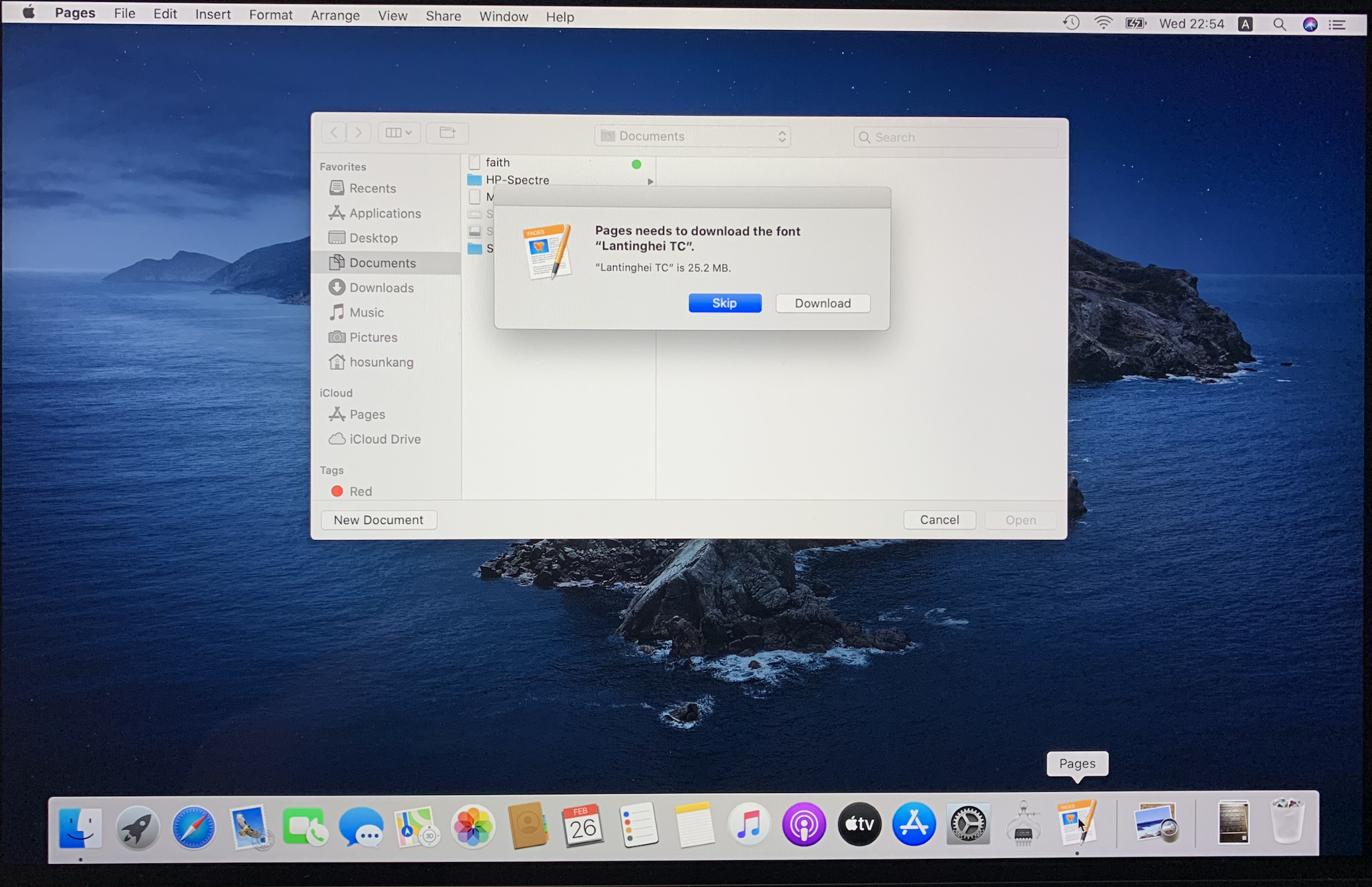Click the Spotlight search menu bar icon
Image resolution: width=1372 pixels, height=887 pixels.
coord(1279,24)
